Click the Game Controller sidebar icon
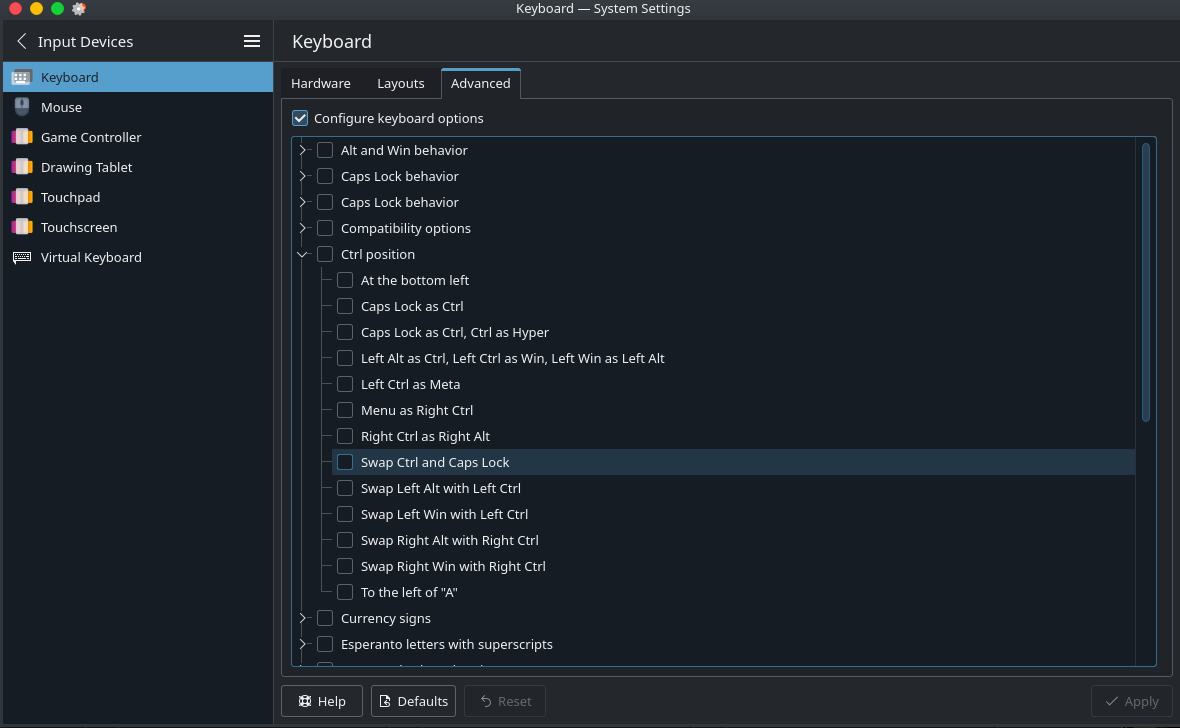The width and height of the screenshot is (1180, 728). (22, 137)
